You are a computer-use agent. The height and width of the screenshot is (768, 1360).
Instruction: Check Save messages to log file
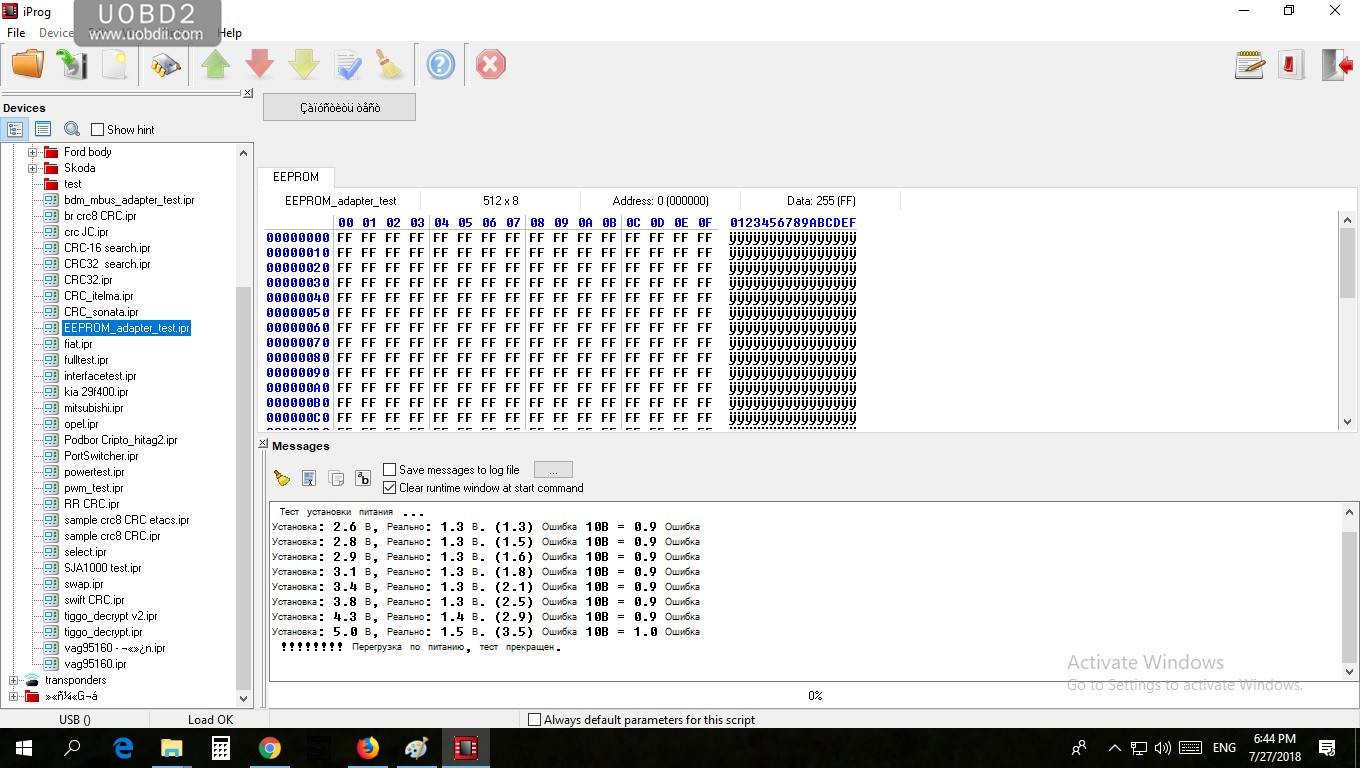(390, 470)
